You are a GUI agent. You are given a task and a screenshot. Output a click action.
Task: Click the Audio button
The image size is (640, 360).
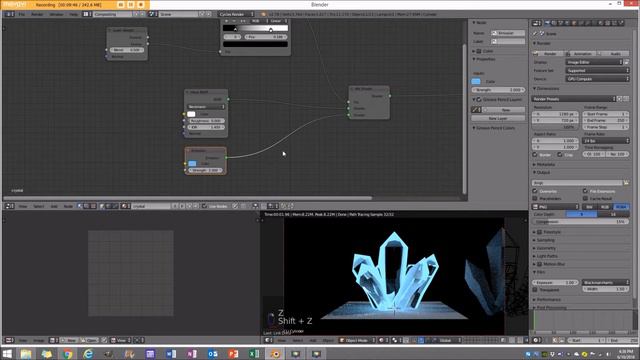[x=613, y=53]
